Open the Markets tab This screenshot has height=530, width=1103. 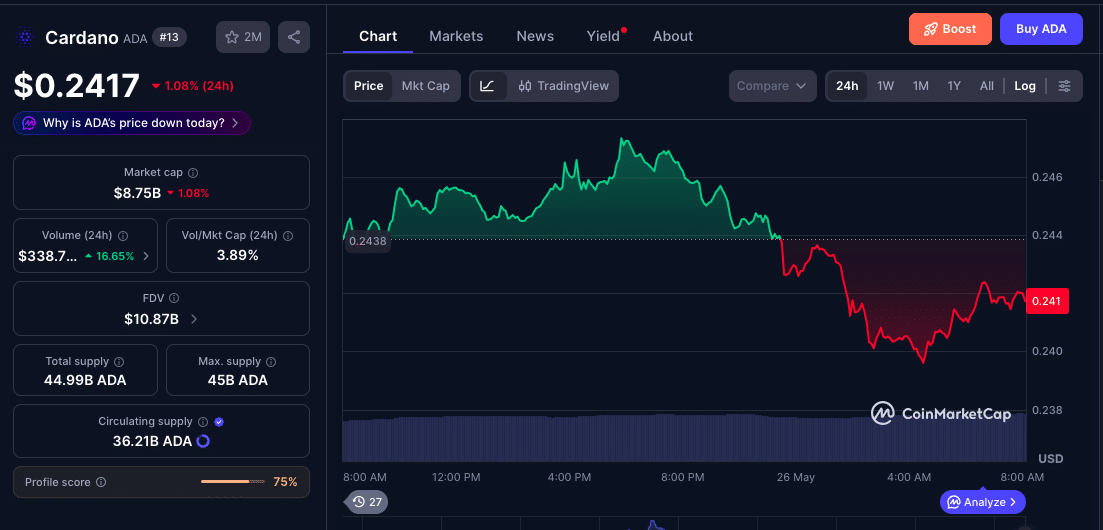[456, 36]
